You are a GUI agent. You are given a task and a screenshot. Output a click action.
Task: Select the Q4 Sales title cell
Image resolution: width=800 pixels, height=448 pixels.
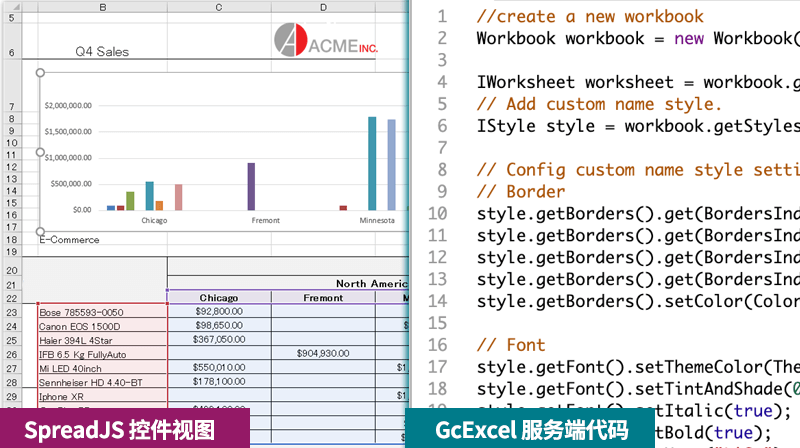(102, 52)
